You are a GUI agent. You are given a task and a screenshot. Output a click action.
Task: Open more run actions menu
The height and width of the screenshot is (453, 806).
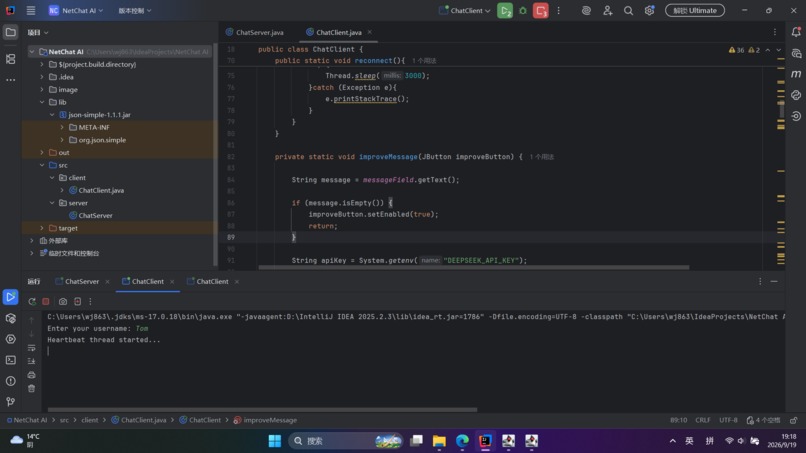coord(559,10)
